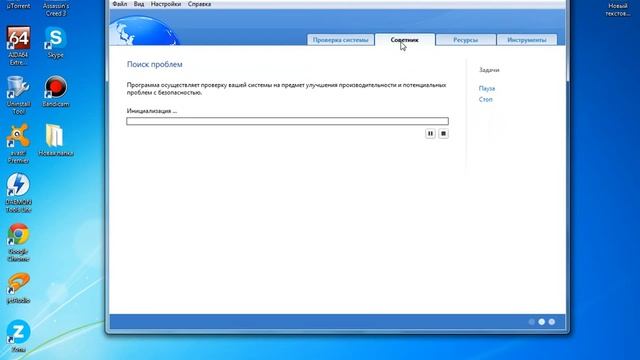Select the Новая папка folder icon
This screenshot has width=640, height=360.
pos(56,140)
